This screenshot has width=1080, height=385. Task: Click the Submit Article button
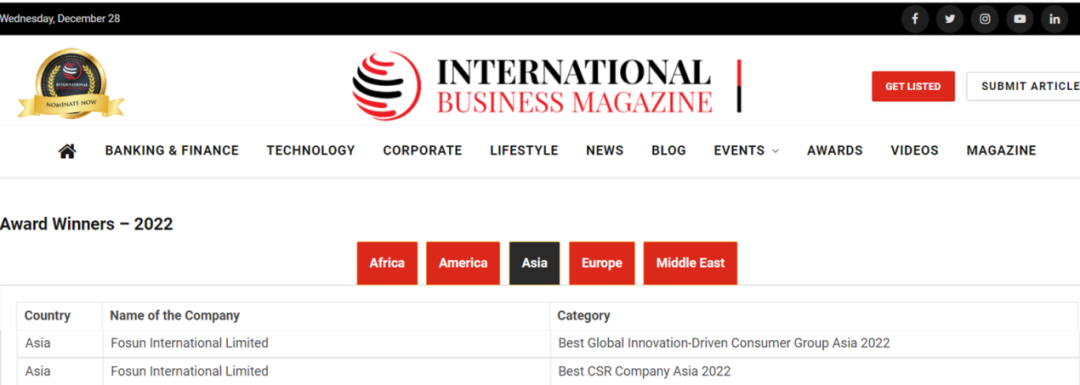pyautogui.click(x=1024, y=86)
